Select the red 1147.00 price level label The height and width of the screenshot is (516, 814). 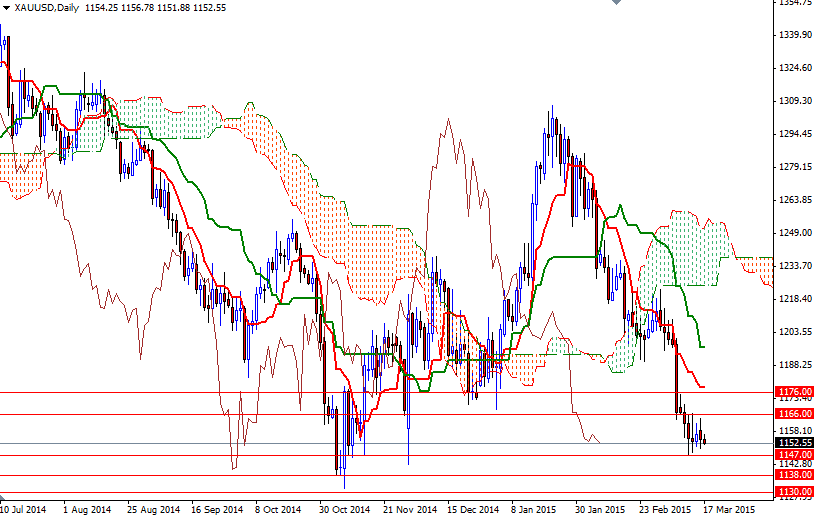793,454
